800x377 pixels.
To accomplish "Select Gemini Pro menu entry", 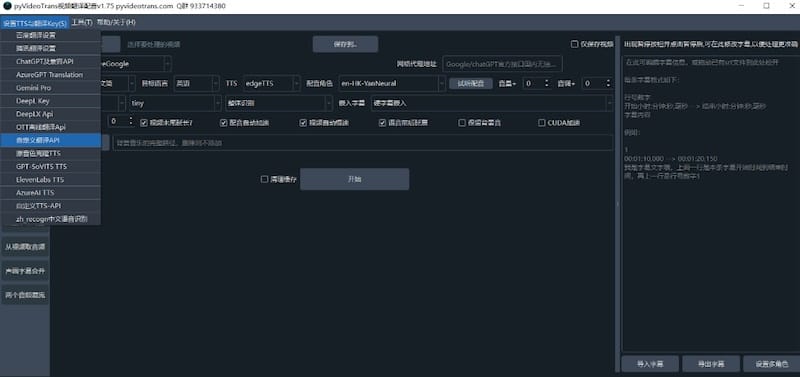I will tap(51, 88).
